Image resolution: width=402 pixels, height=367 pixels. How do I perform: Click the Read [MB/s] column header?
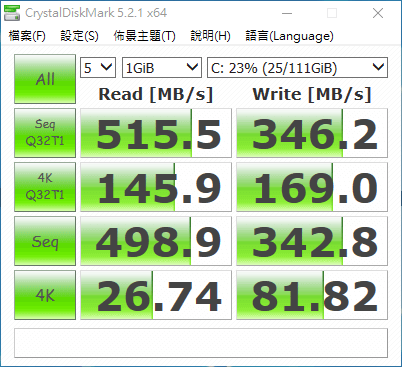tap(156, 94)
